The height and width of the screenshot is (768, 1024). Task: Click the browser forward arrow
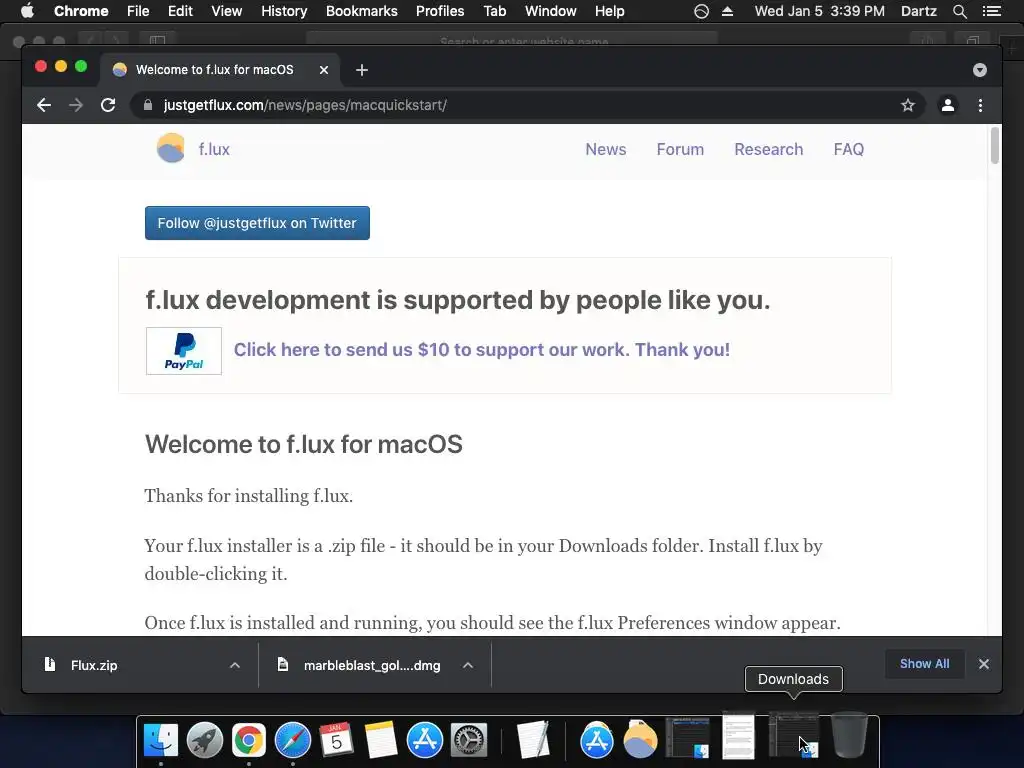(x=76, y=105)
